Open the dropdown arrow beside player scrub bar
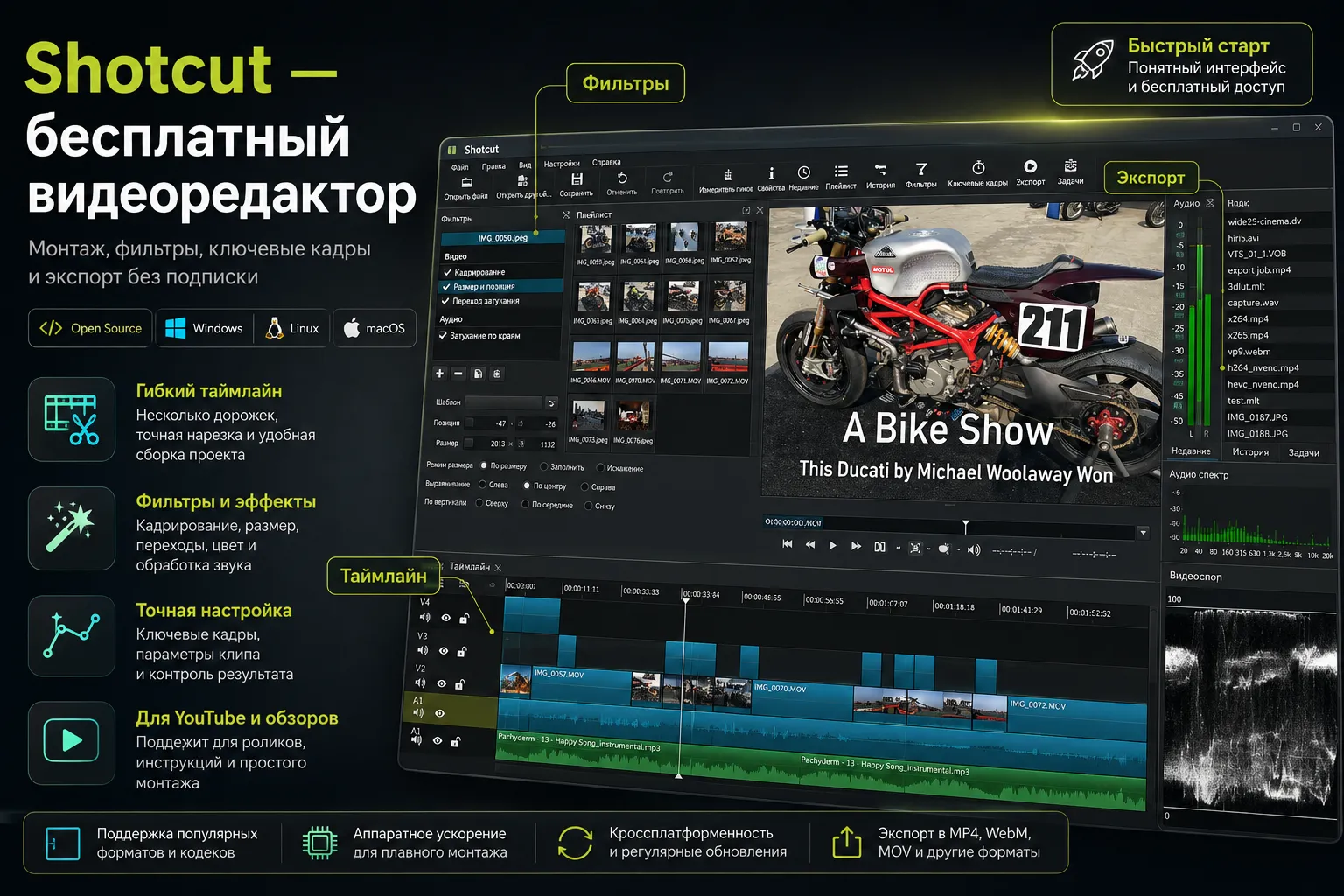 (1143, 532)
